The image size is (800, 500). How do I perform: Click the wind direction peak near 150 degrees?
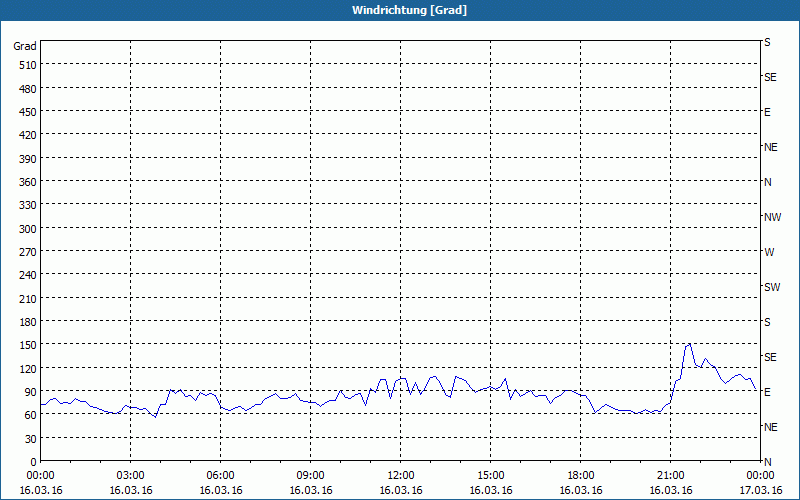point(689,345)
